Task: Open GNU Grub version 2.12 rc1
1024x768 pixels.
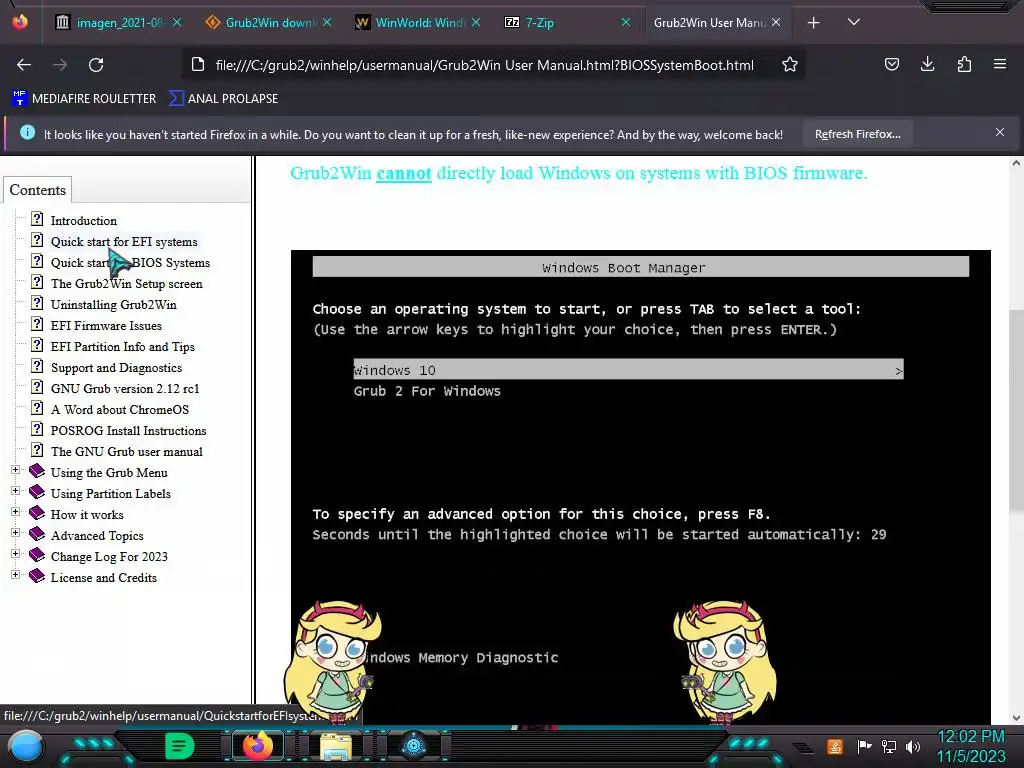Action: coord(125,389)
